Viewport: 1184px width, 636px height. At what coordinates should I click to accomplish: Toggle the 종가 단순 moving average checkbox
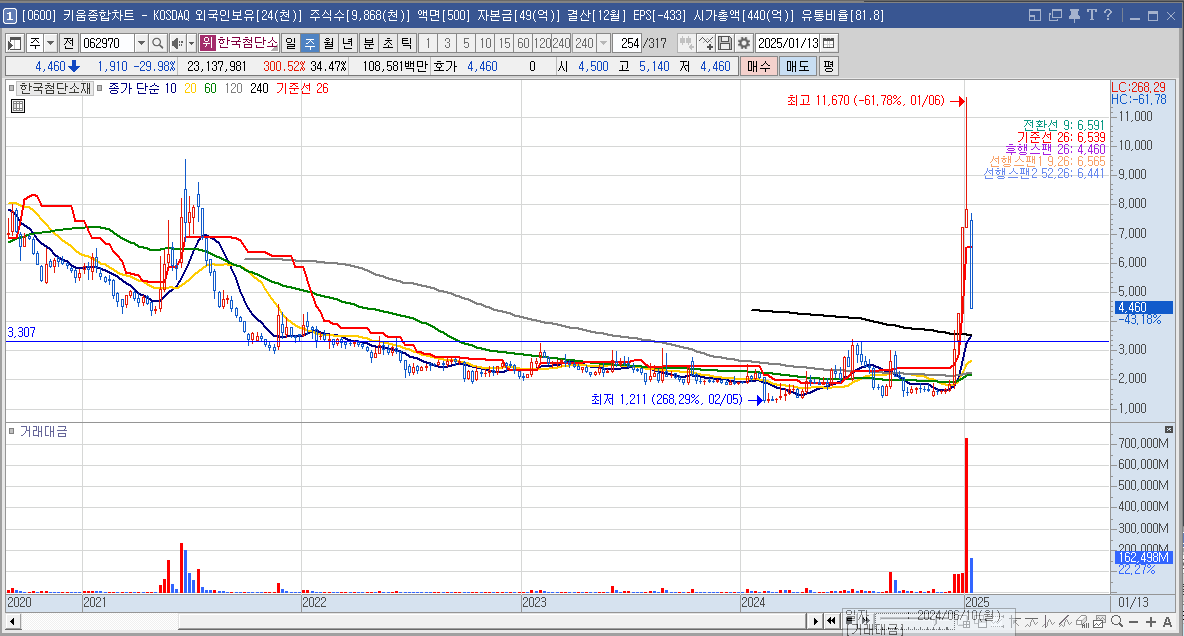[100, 88]
